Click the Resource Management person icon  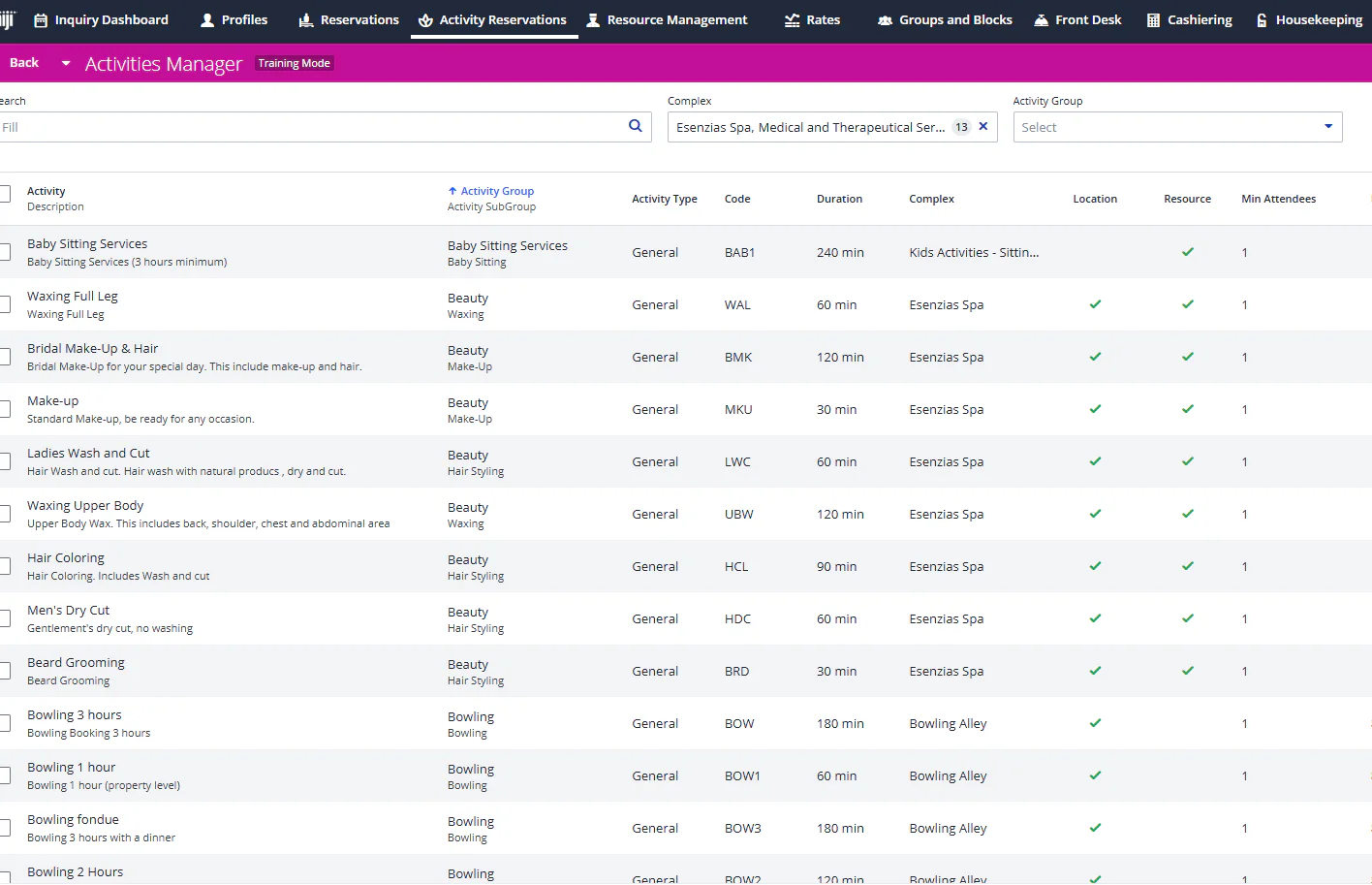click(x=593, y=20)
